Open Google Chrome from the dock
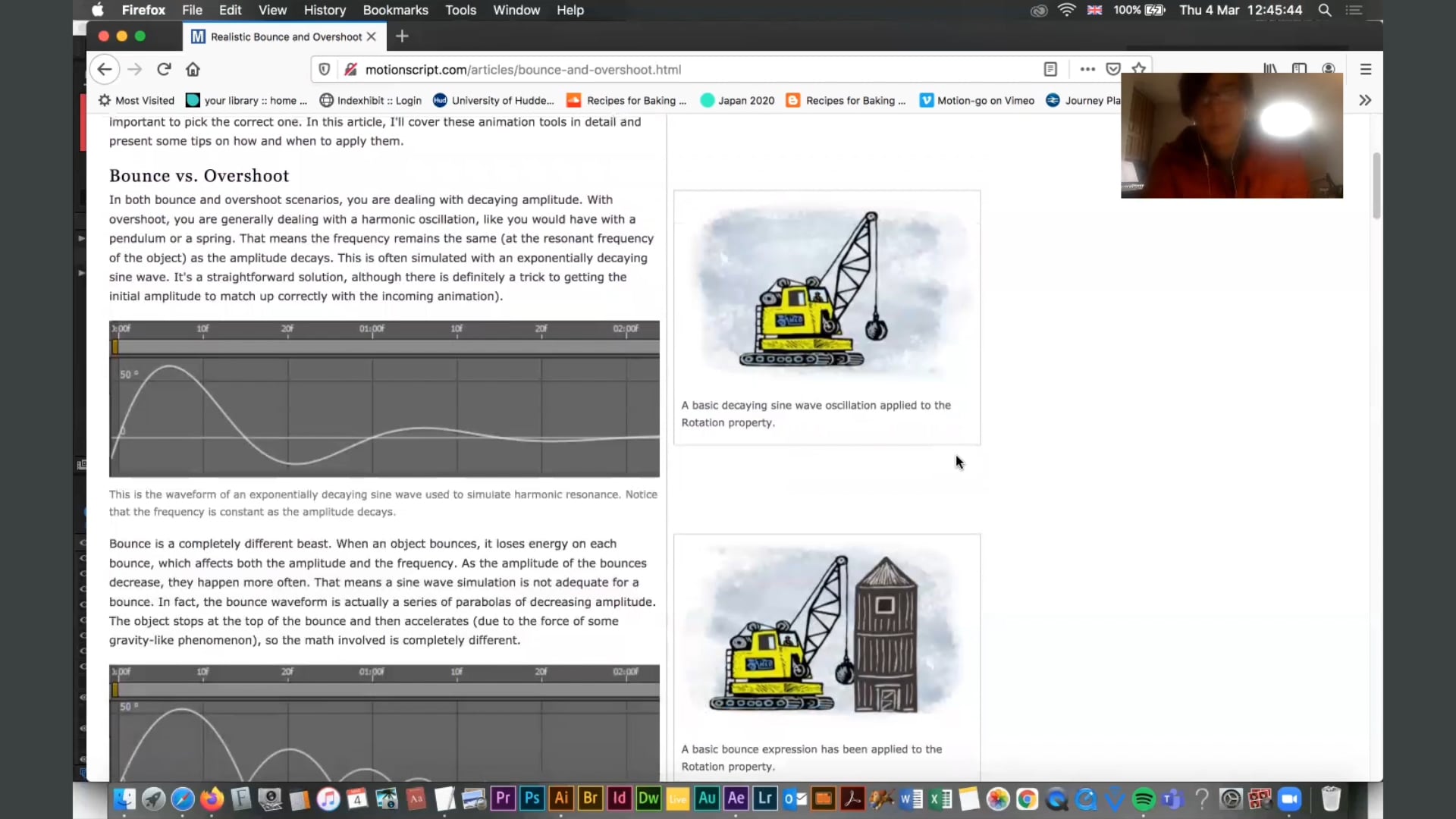Screen dimensions: 1456x819 pyautogui.click(x=1027, y=799)
